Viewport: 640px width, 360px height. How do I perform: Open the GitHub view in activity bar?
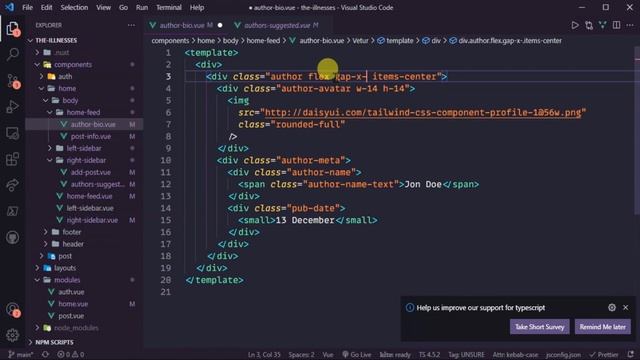(x=13, y=237)
